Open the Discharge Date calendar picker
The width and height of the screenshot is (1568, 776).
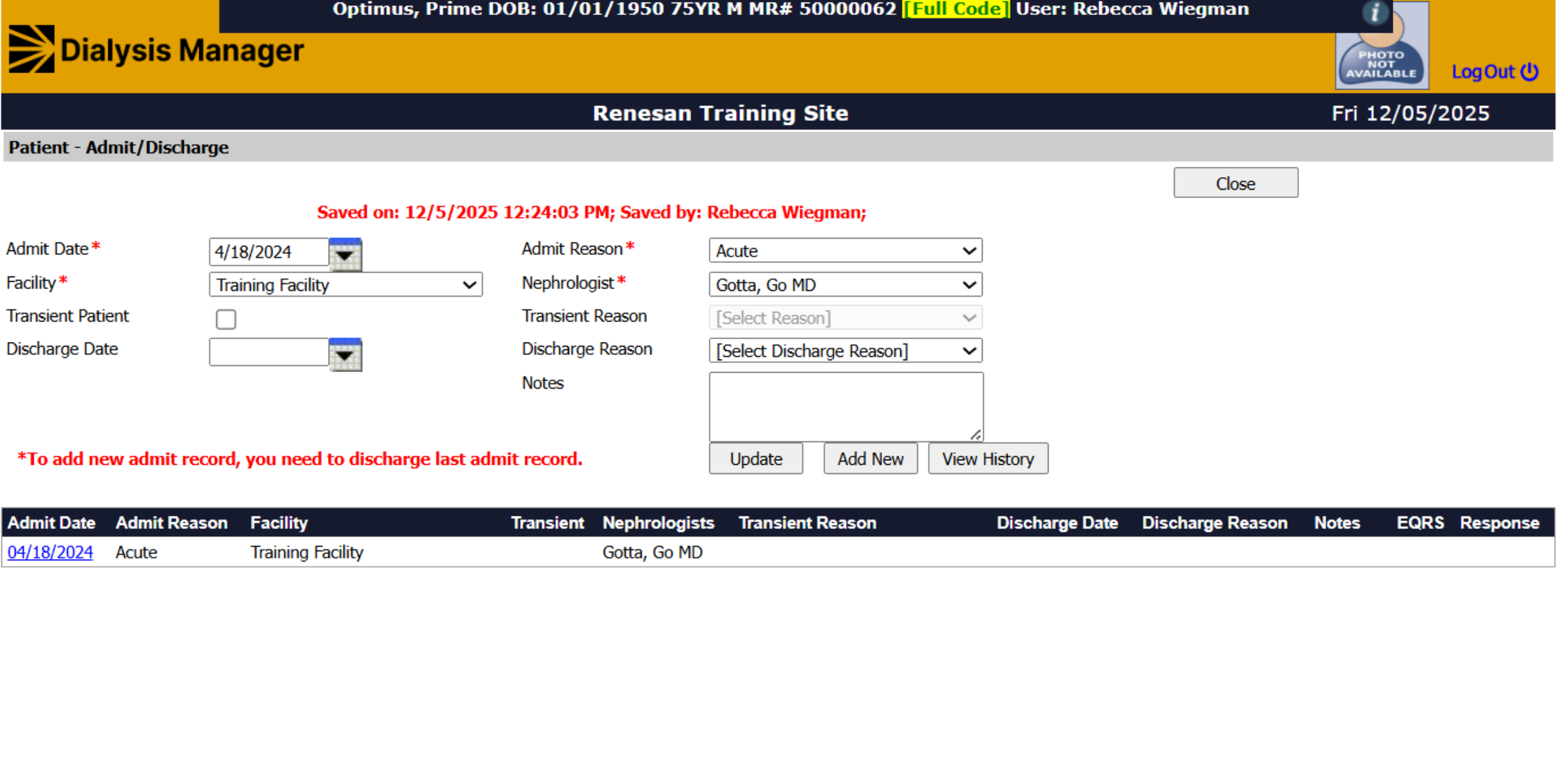point(345,354)
